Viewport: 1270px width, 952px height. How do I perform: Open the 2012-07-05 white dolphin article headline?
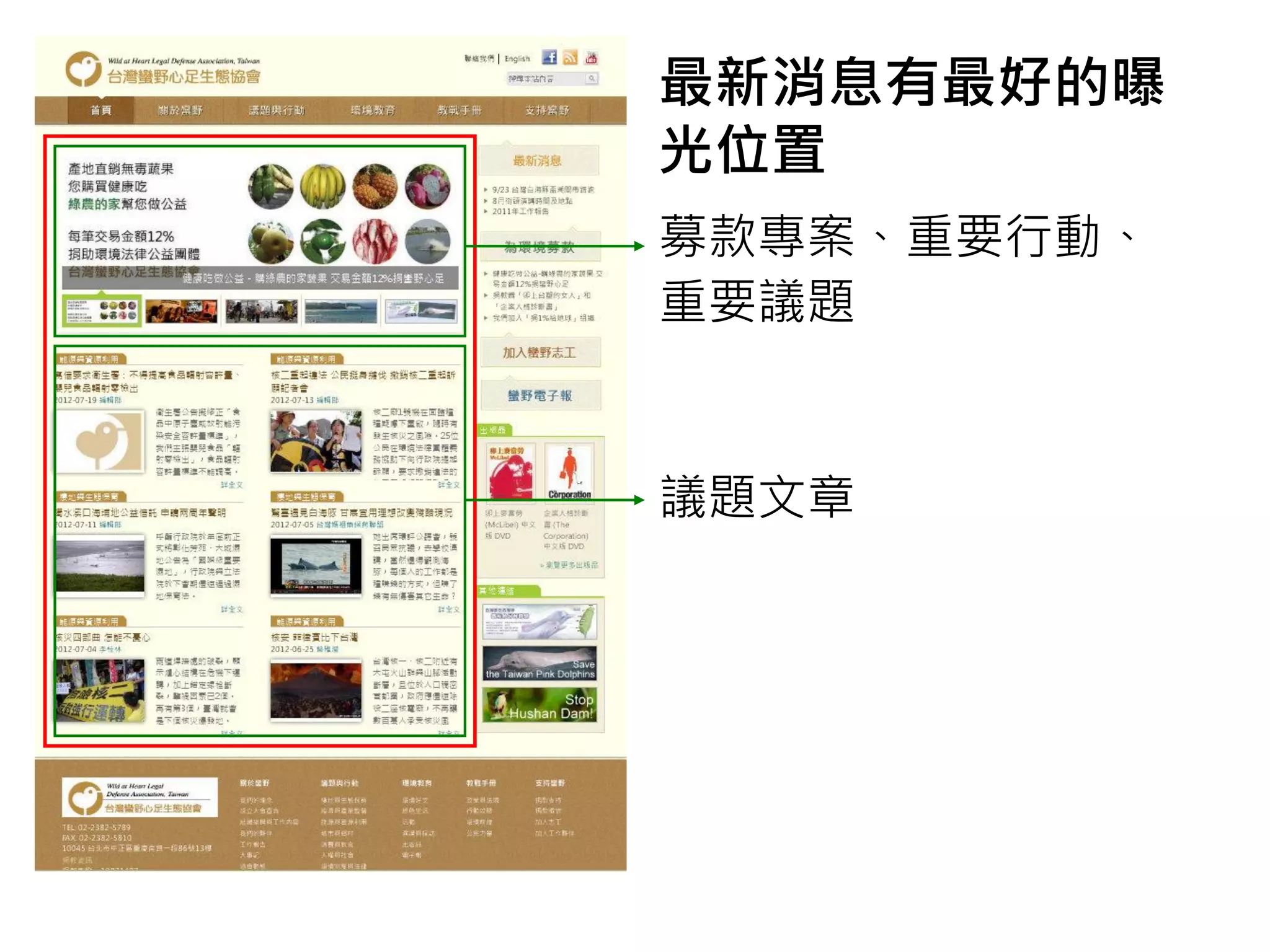point(362,513)
